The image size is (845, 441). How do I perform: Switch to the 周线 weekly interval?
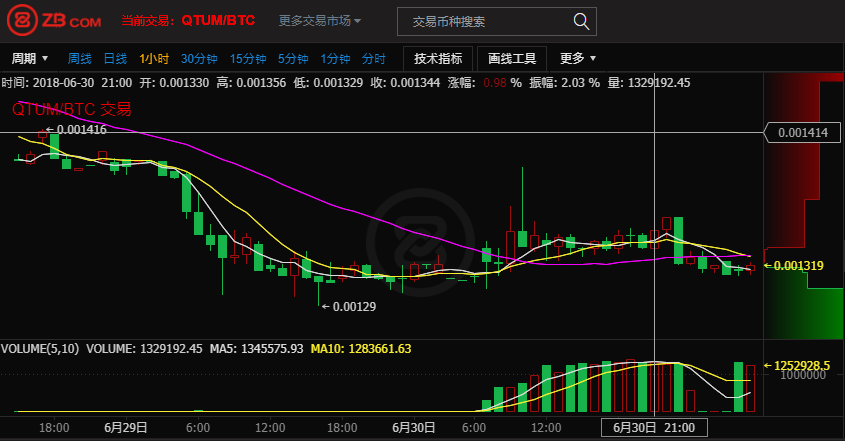[x=79, y=58]
